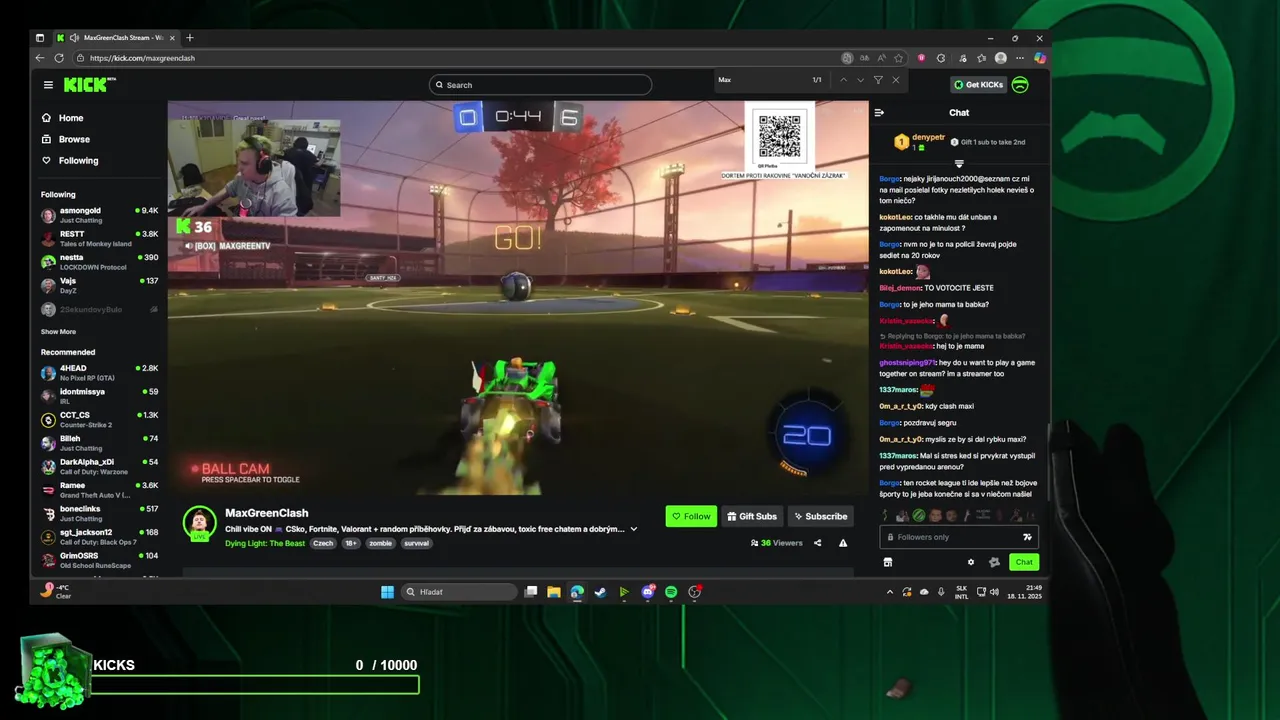Select the MaxGreenClash Stream browser tab
1280x720 pixels.
115,38
